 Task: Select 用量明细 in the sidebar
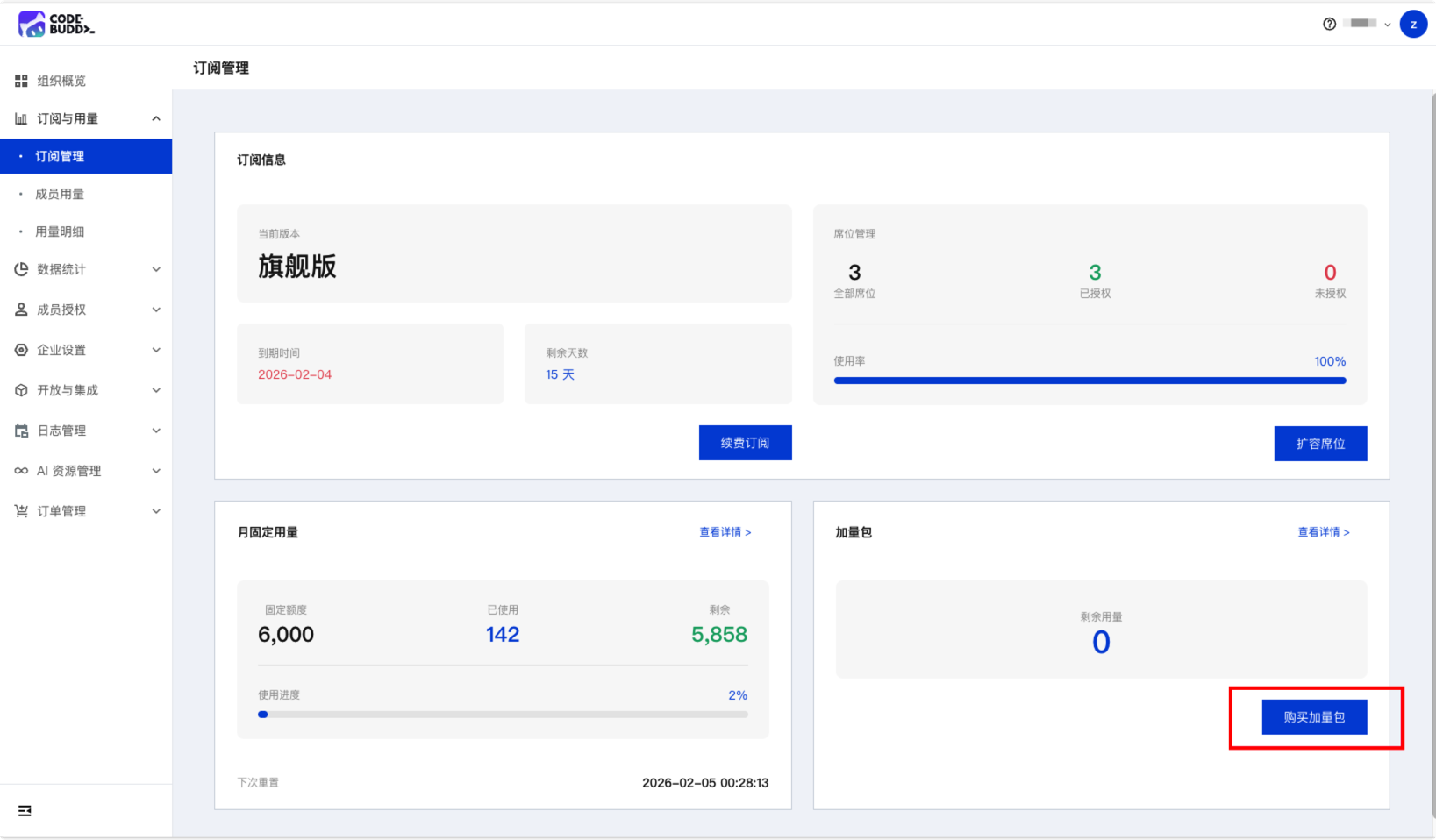(x=60, y=231)
